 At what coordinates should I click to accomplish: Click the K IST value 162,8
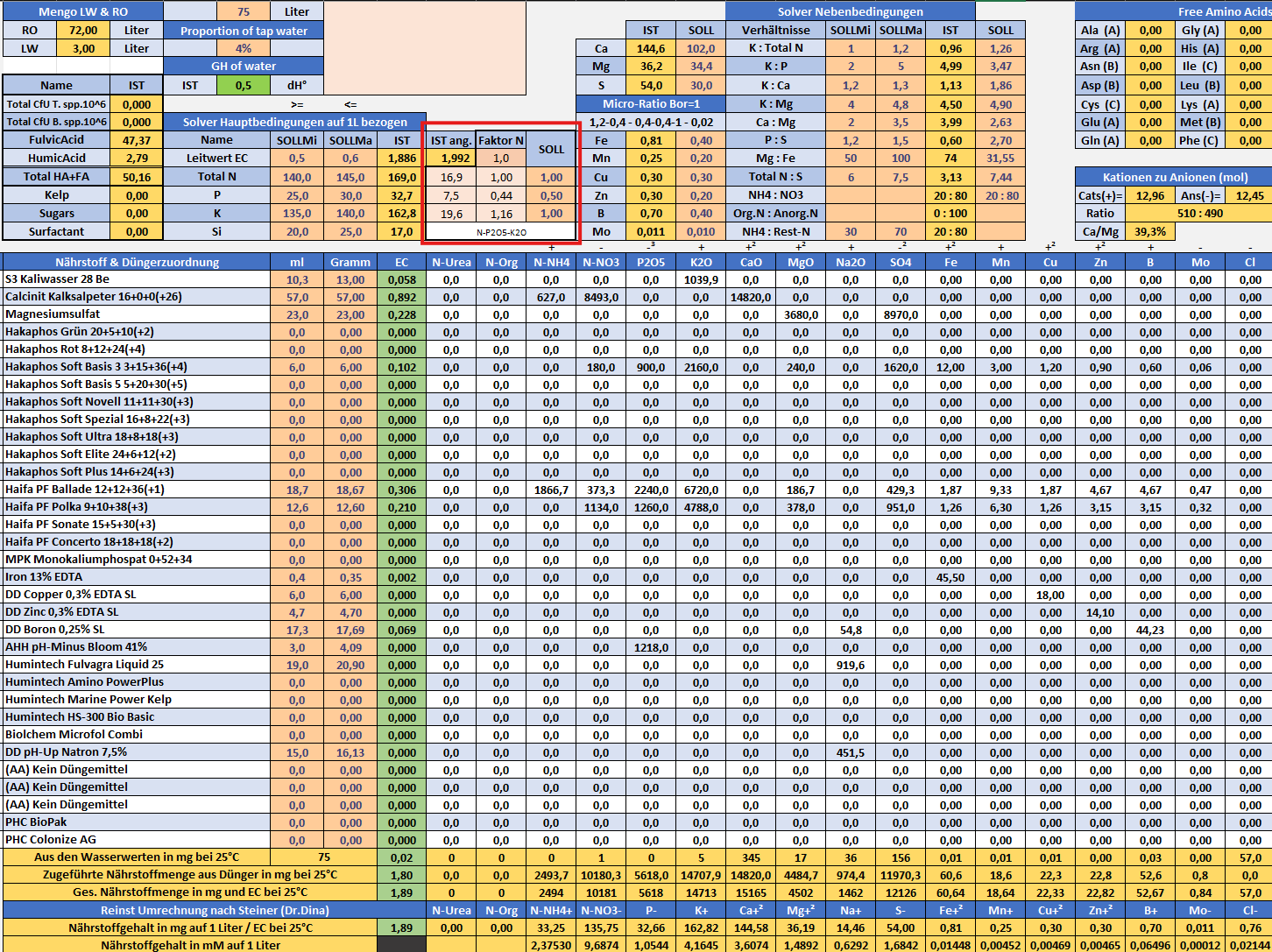click(x=402, y=214)
